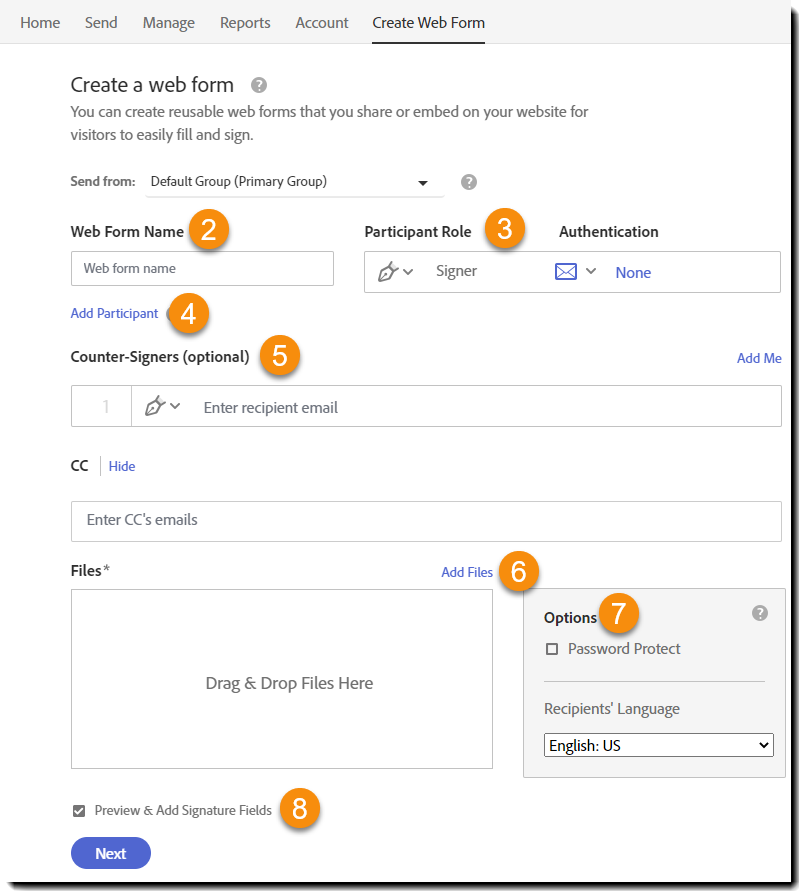Click the counter-signer pen role icon
The height and width of the screenshot is (891, 799).
coord(156,406)
